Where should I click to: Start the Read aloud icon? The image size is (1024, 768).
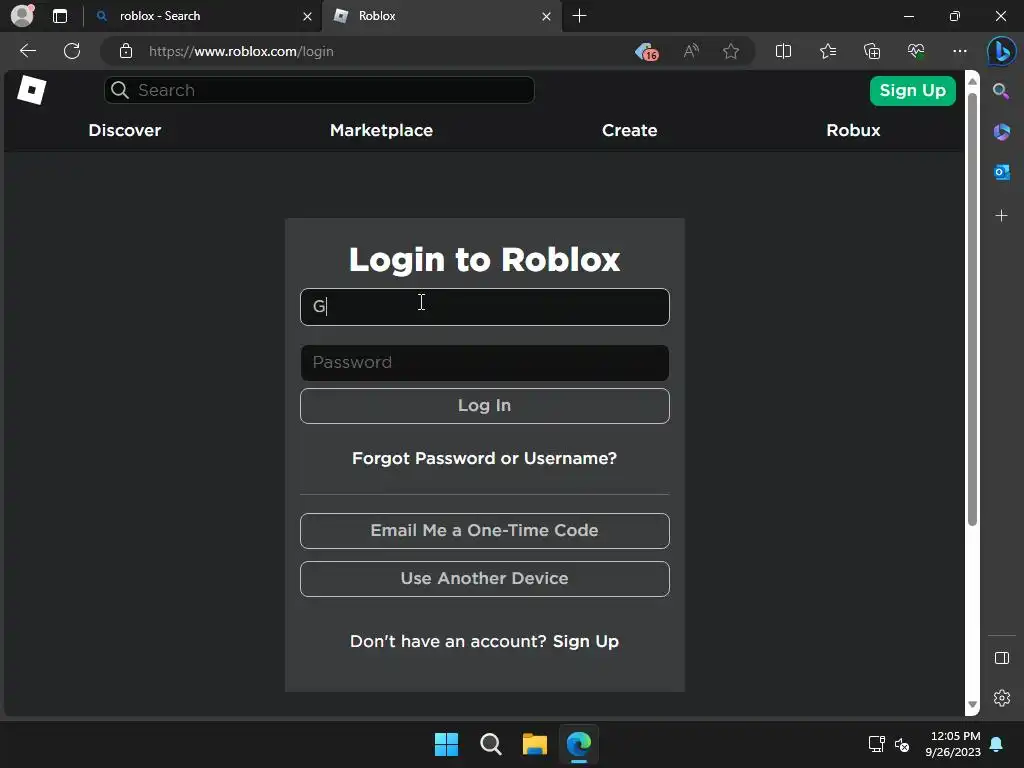(691, 51)
